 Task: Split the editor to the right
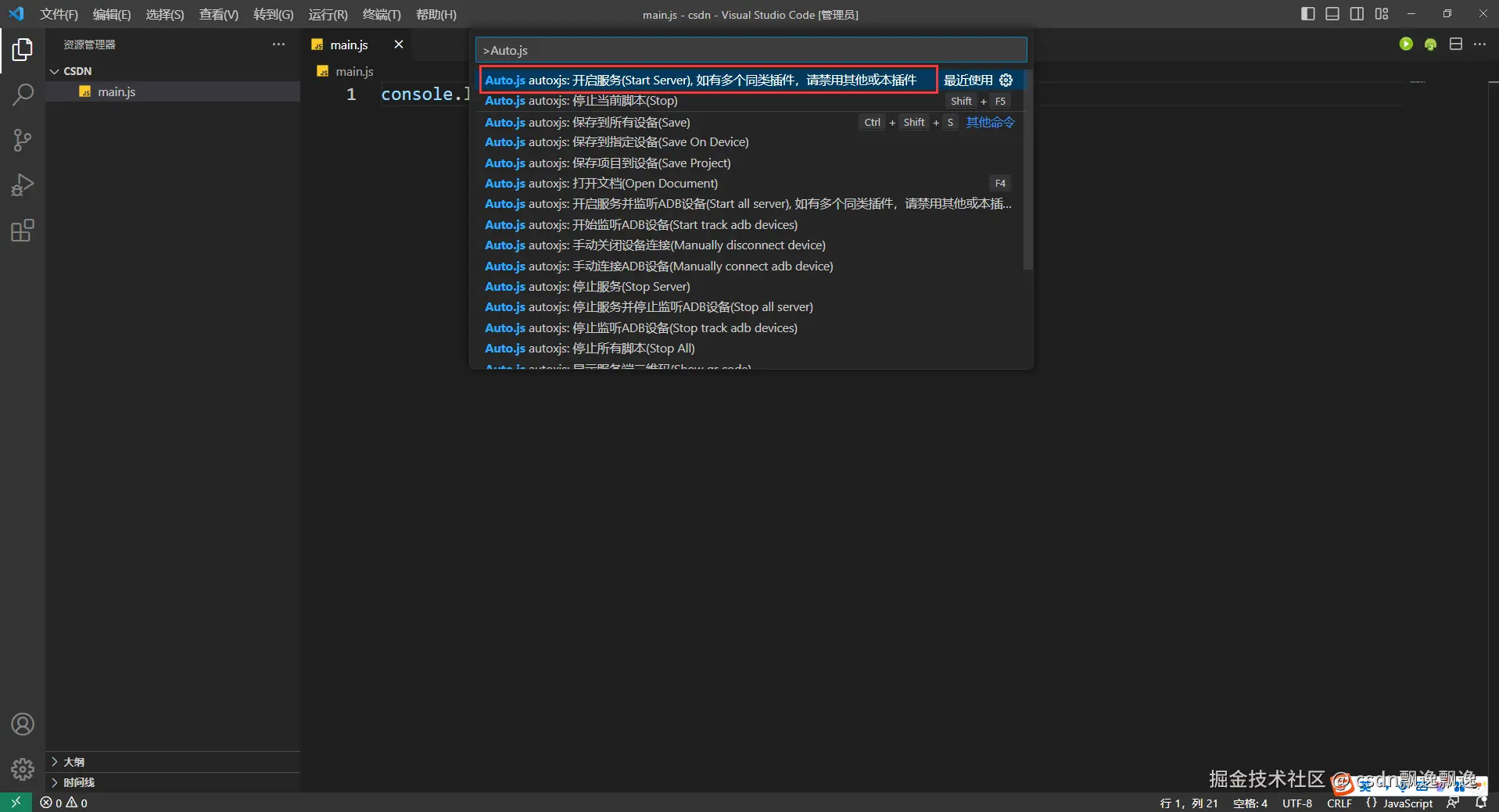[x=1455, y=45]
